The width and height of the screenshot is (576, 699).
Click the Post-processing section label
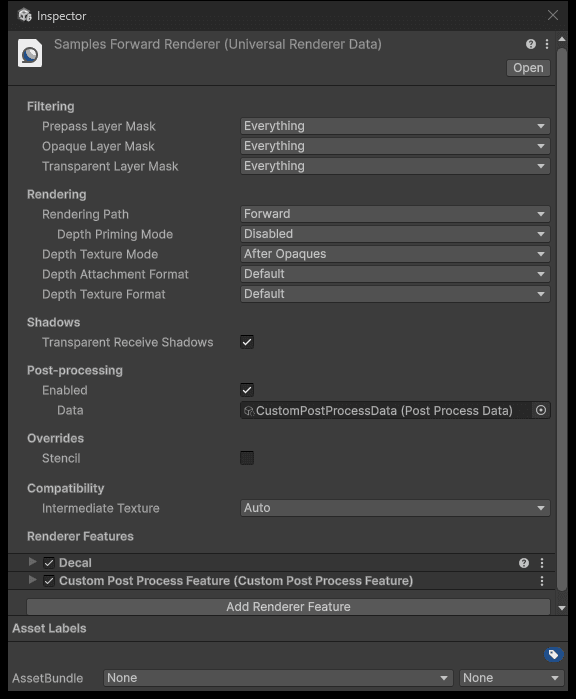click(x=75, y=370)
